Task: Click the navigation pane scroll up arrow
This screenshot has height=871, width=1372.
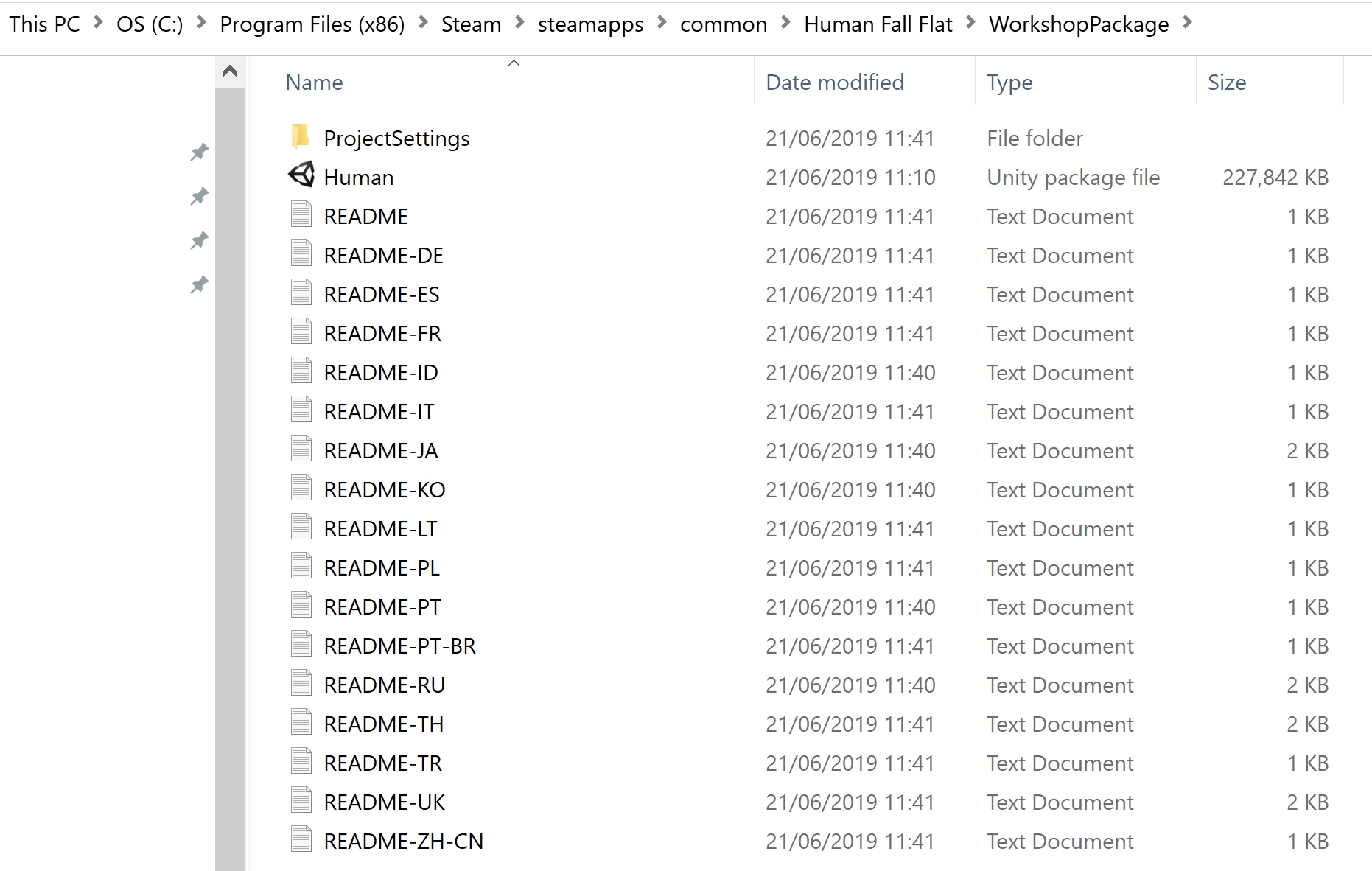Action: tap(230, 71)
